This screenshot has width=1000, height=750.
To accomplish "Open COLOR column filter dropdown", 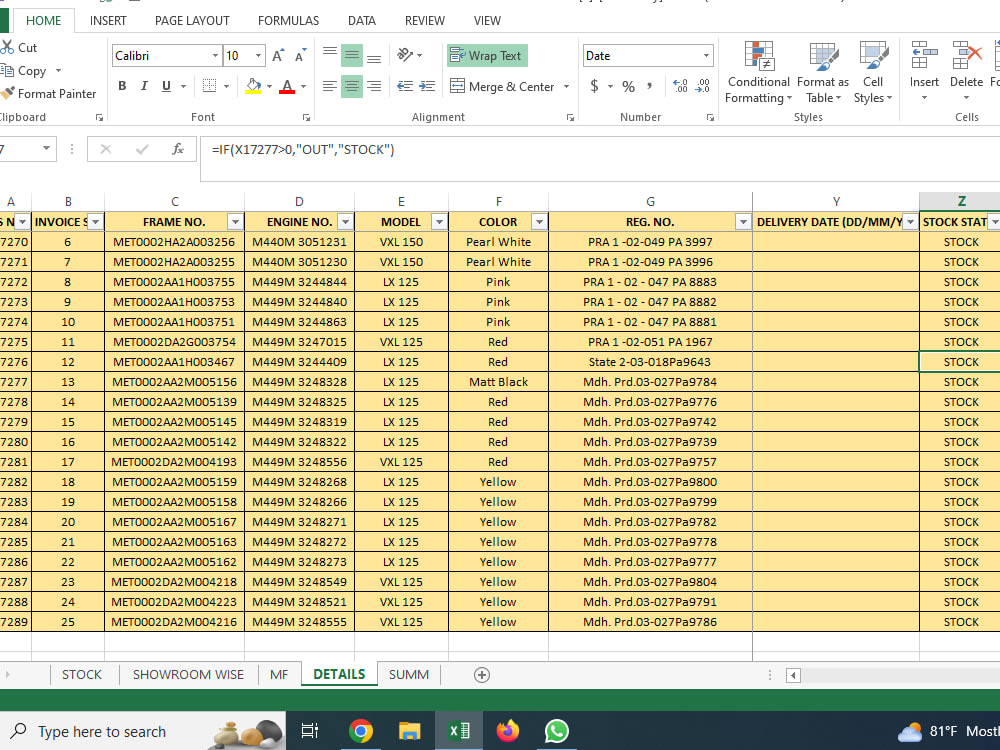I will 540,222.
